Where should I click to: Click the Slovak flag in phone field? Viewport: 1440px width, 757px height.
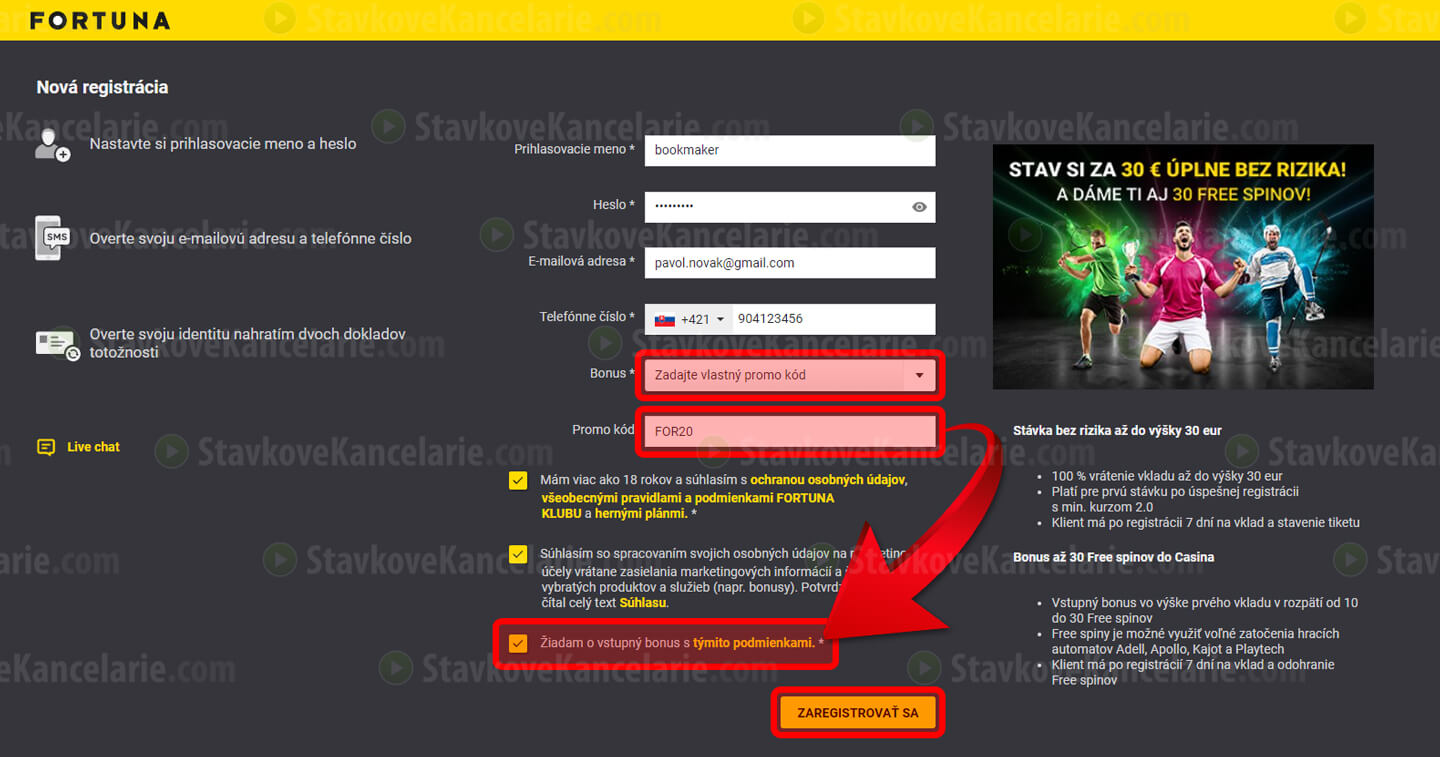pyautogui.click(x=664, y=320)
